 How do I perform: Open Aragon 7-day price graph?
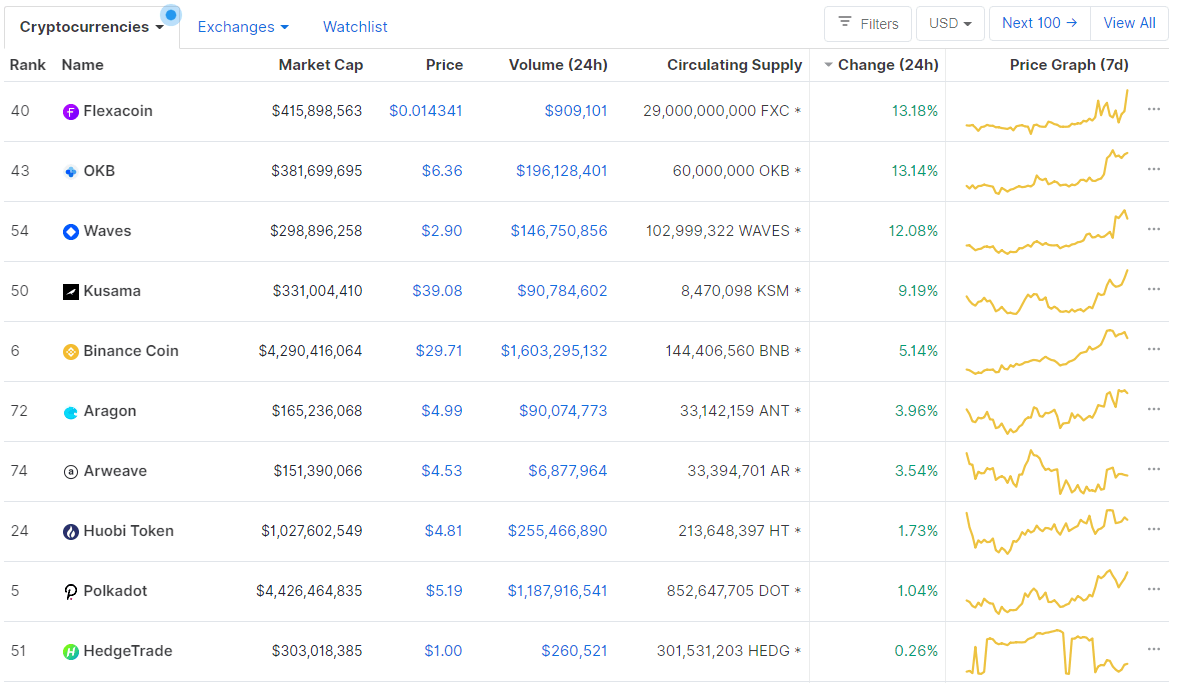click(x=1047, y=411)
